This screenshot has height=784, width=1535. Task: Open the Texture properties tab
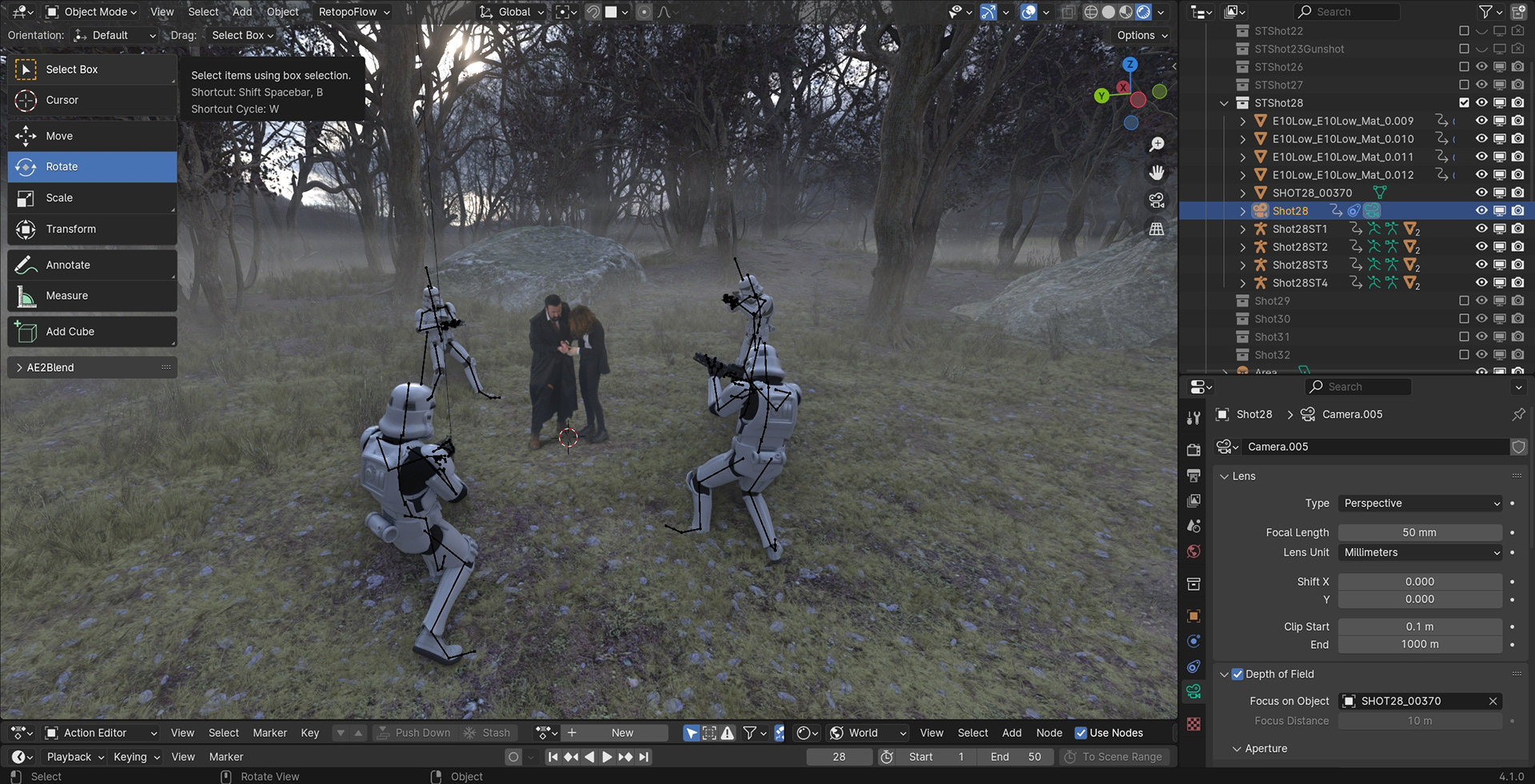coord(1194,724)
